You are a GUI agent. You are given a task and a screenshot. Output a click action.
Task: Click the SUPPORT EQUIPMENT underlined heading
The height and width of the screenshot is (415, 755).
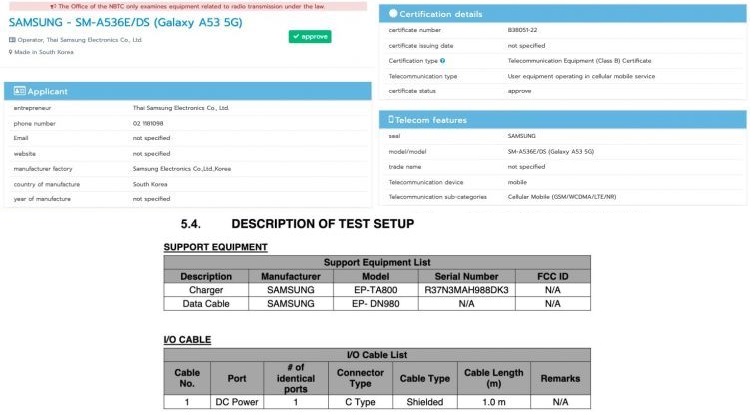[215, 246]
